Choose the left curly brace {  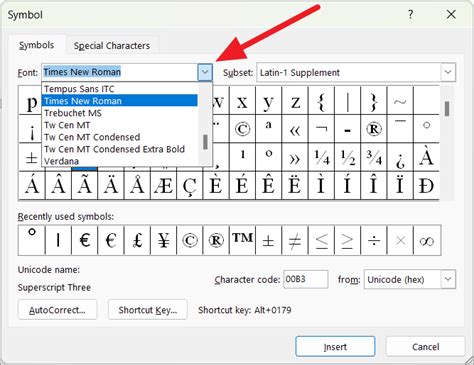(x=321, y=101)
